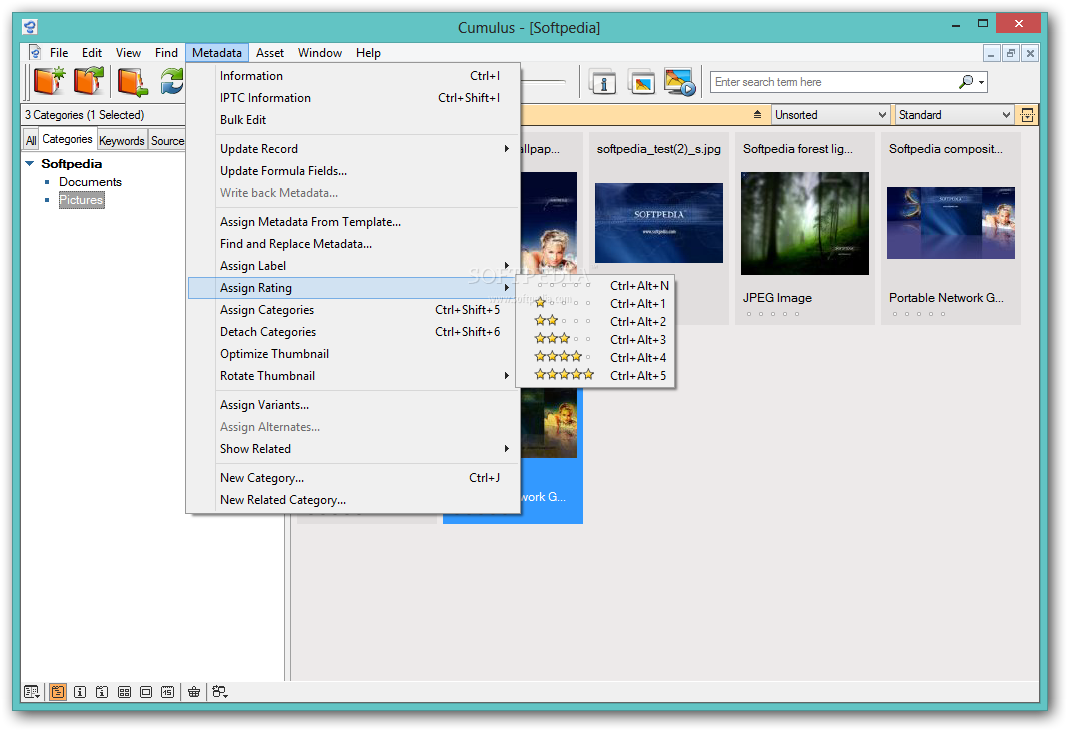Open the asset information window icon
This screenshot has height=731, width=1068.
[603, 82]
